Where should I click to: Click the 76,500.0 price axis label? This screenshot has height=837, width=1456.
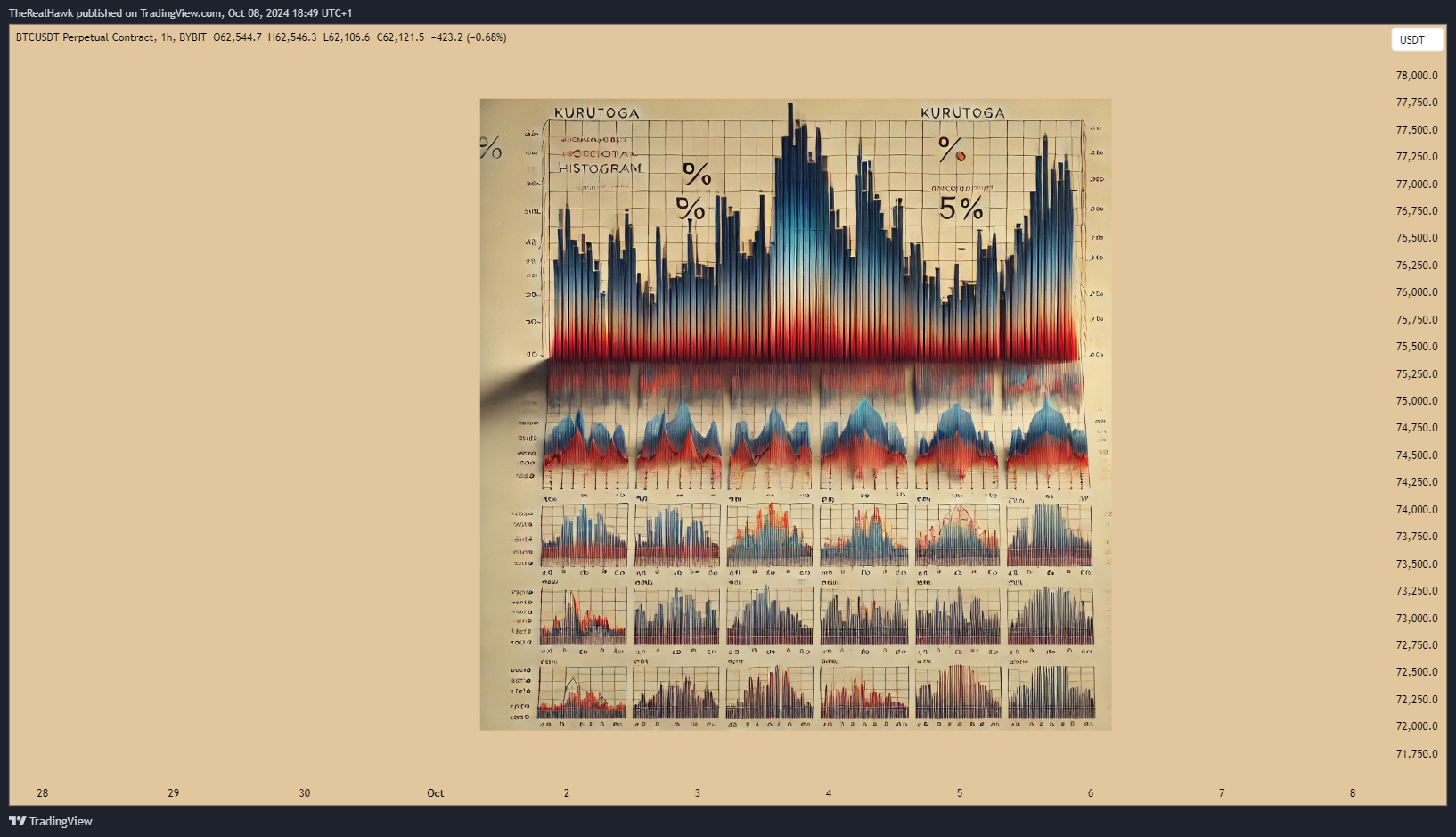1417,238
